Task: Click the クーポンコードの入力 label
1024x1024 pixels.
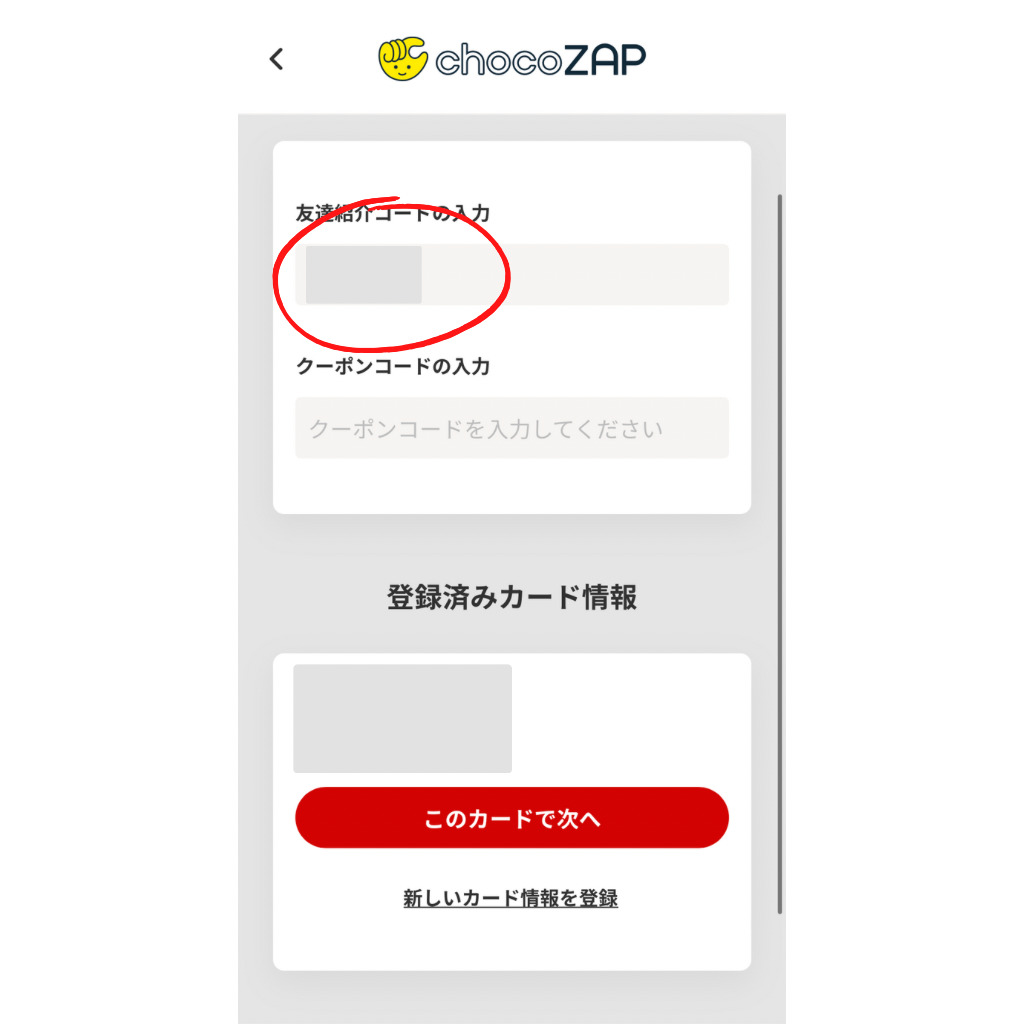Action: click(392, 366)
